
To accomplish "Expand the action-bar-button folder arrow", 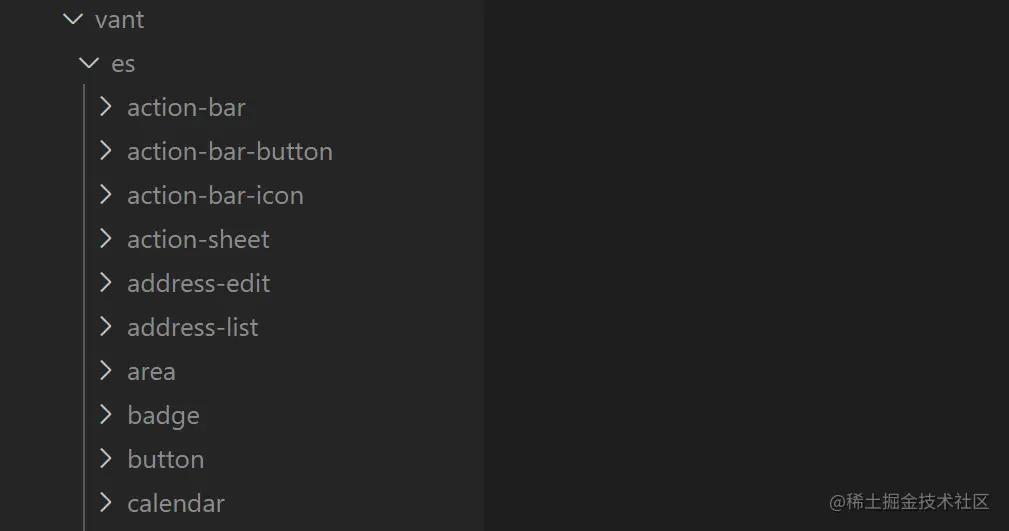I will point(106,151).
